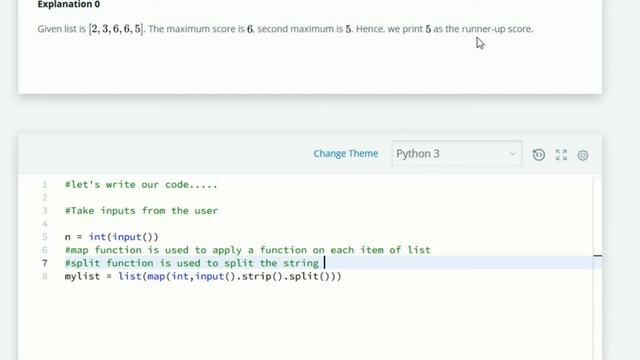This screenshot has width=640, height=360.
Task: Click the '#map function is used' comment line
Action: click(247, 250)
